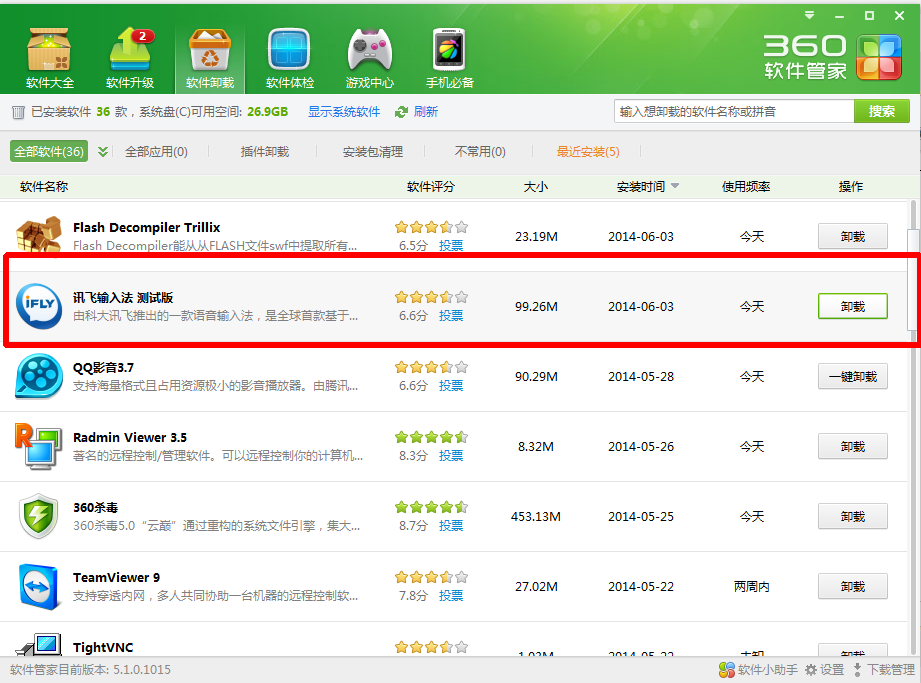
Task: Click the 360 软件管家 logo
Action: 833,57
